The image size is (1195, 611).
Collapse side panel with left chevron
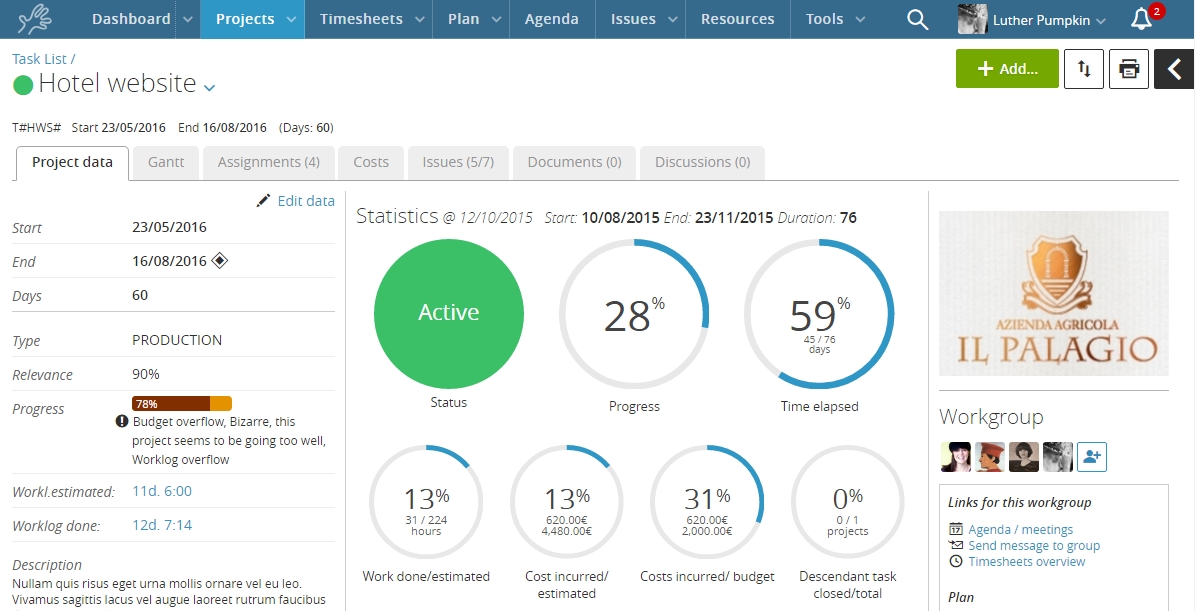pyautogui.click(x=1175, y=69)
